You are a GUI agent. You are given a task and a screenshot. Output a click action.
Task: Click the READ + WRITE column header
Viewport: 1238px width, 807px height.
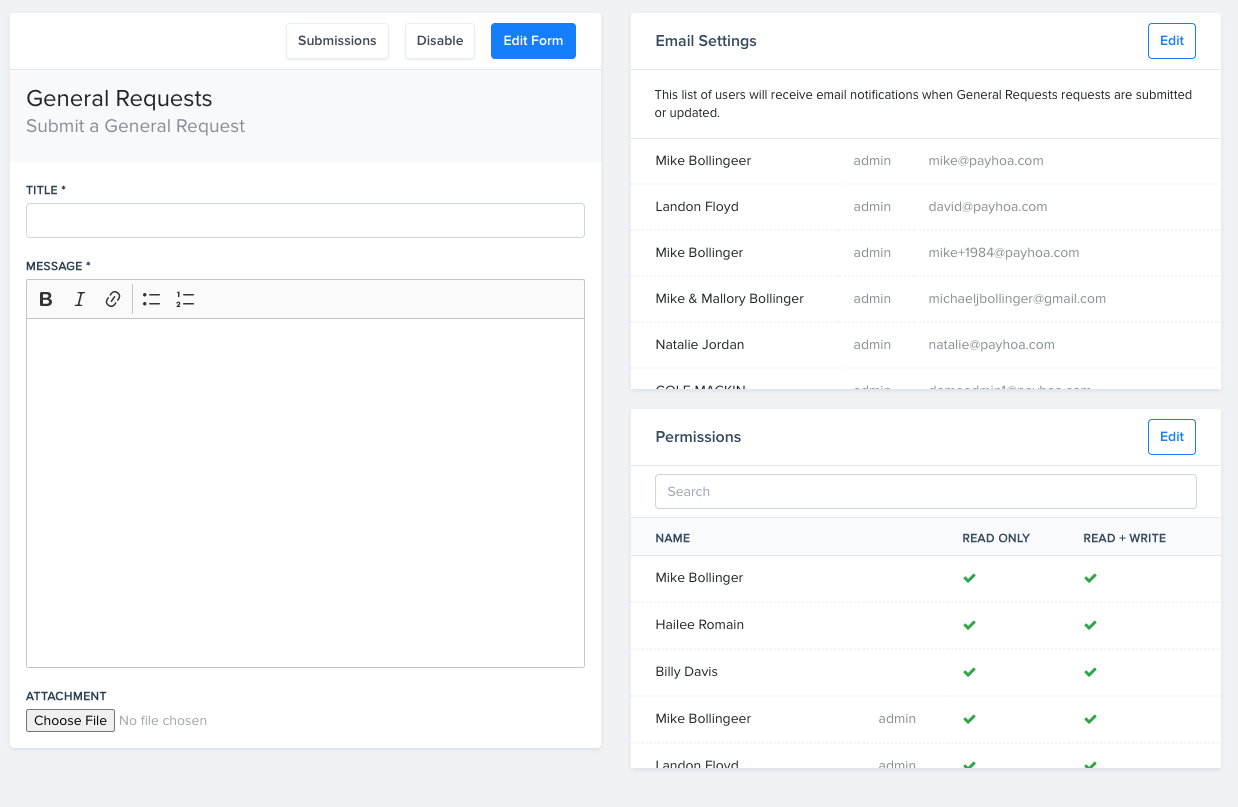click(x=1124, y=538)
